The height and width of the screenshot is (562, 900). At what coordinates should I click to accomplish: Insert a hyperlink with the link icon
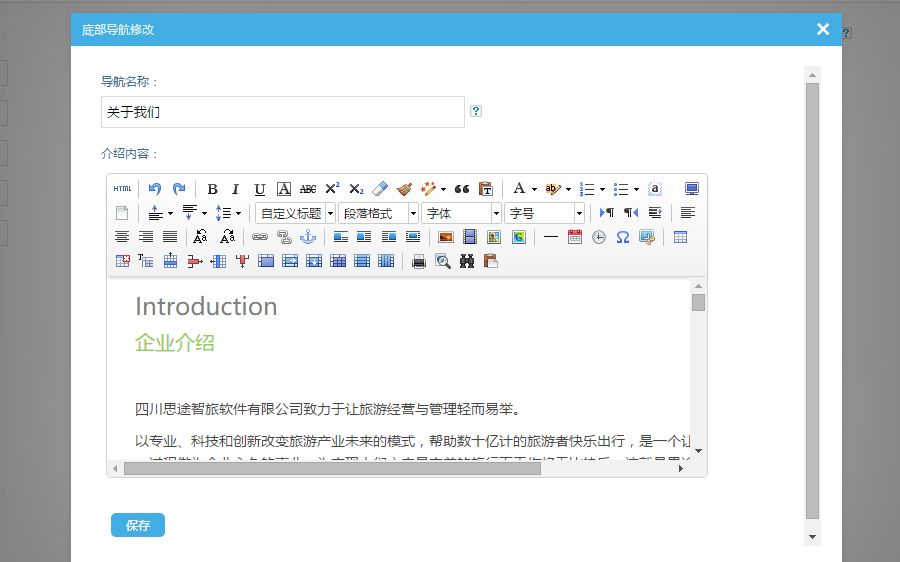tap(260, 237)
